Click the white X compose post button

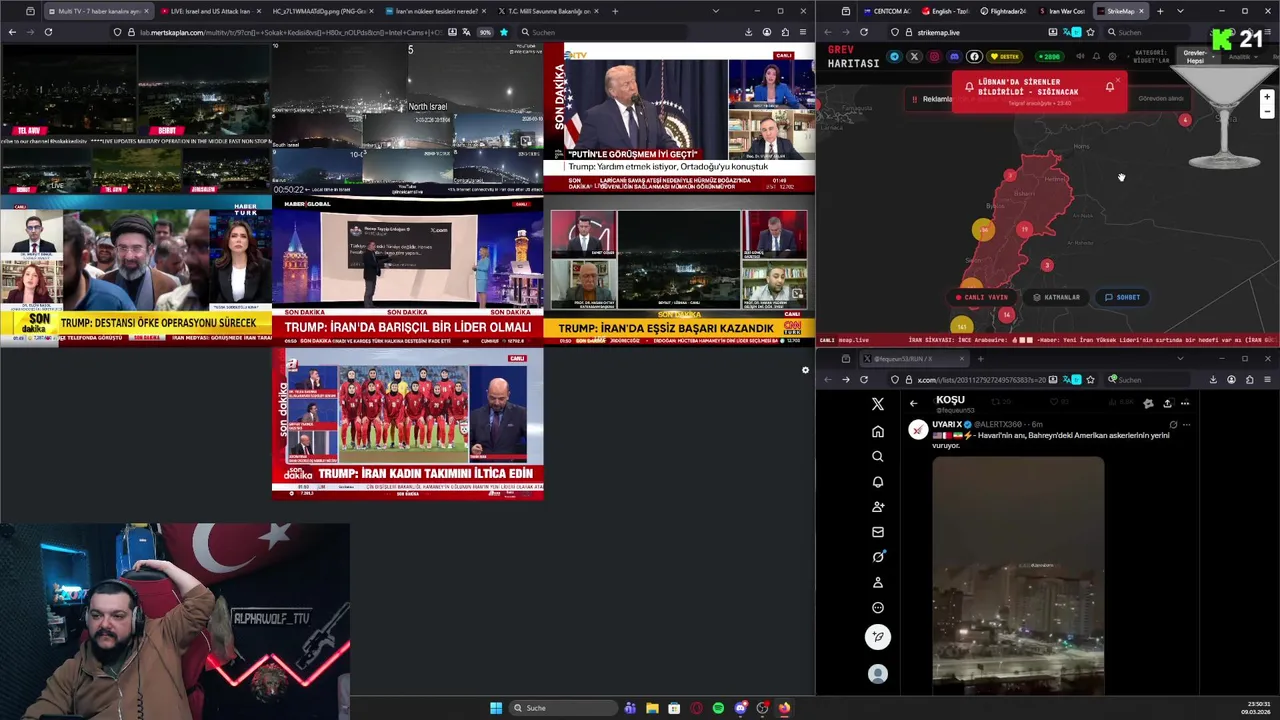tap(877, 637)
